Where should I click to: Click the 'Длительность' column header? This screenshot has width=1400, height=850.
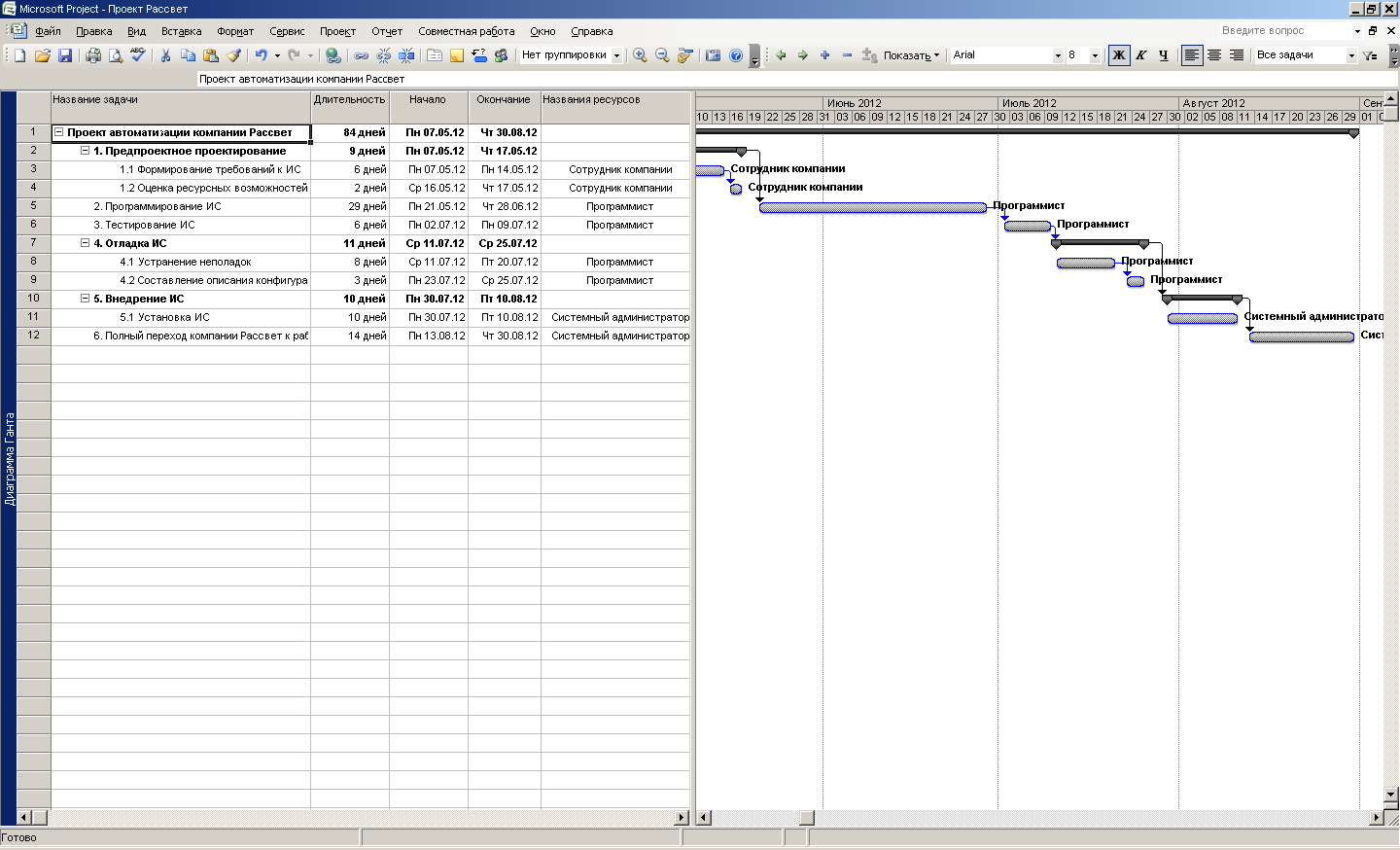(350, 107)
